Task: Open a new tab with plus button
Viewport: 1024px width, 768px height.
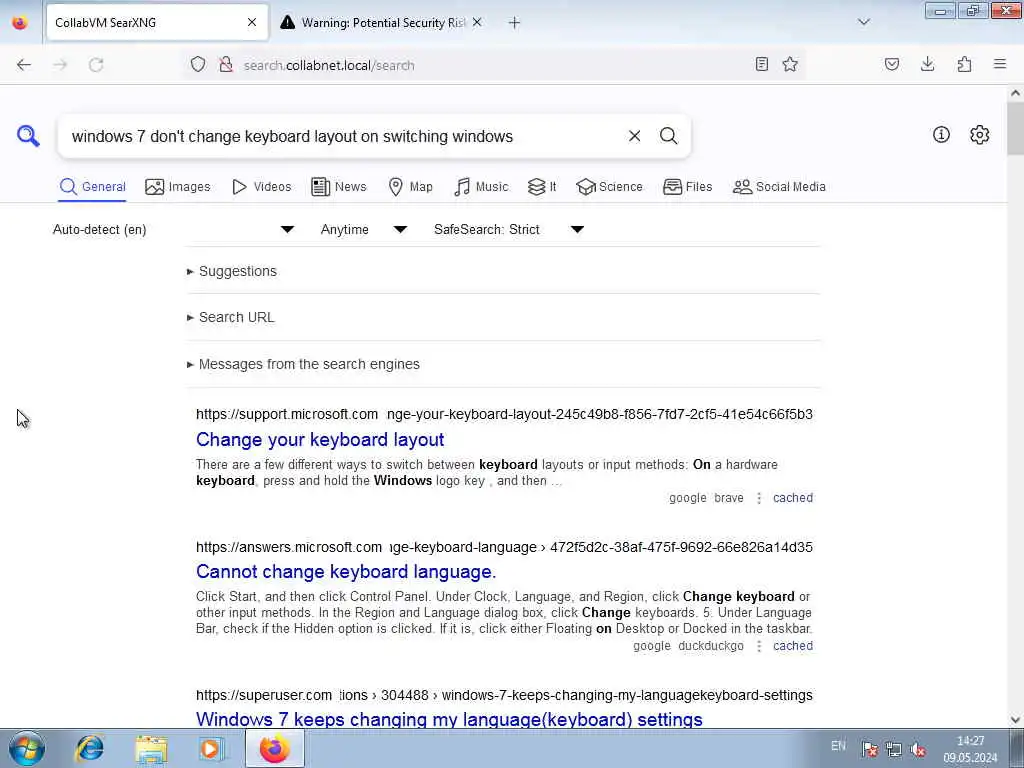Action: pyautogui.click(x=514, y=23)
